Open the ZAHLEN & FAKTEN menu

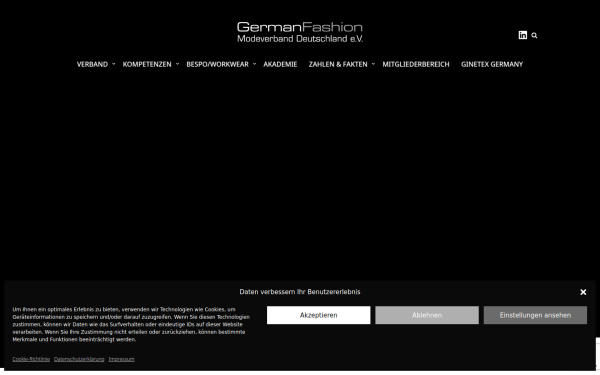point(338,64)
